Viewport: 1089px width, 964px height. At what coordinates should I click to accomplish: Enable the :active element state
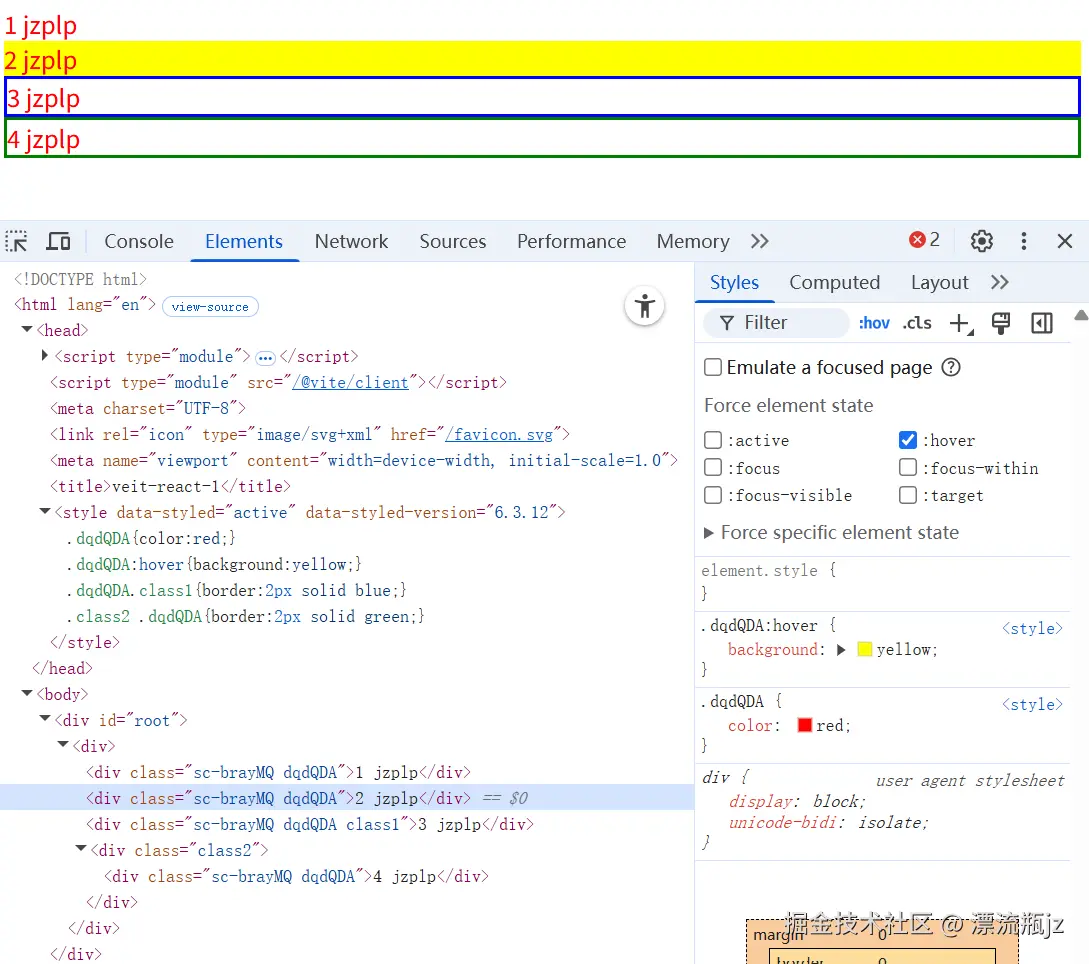tap(712, 440)
